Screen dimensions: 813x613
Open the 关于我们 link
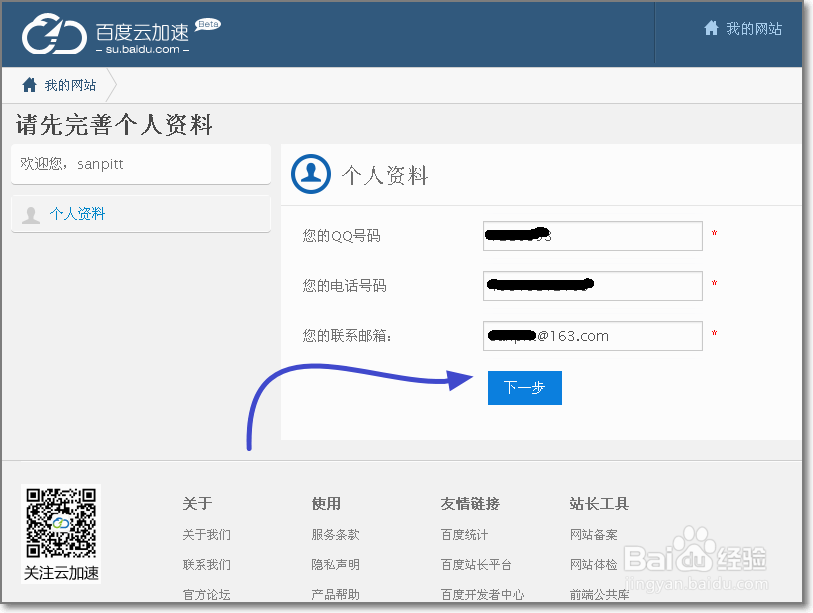206,534
